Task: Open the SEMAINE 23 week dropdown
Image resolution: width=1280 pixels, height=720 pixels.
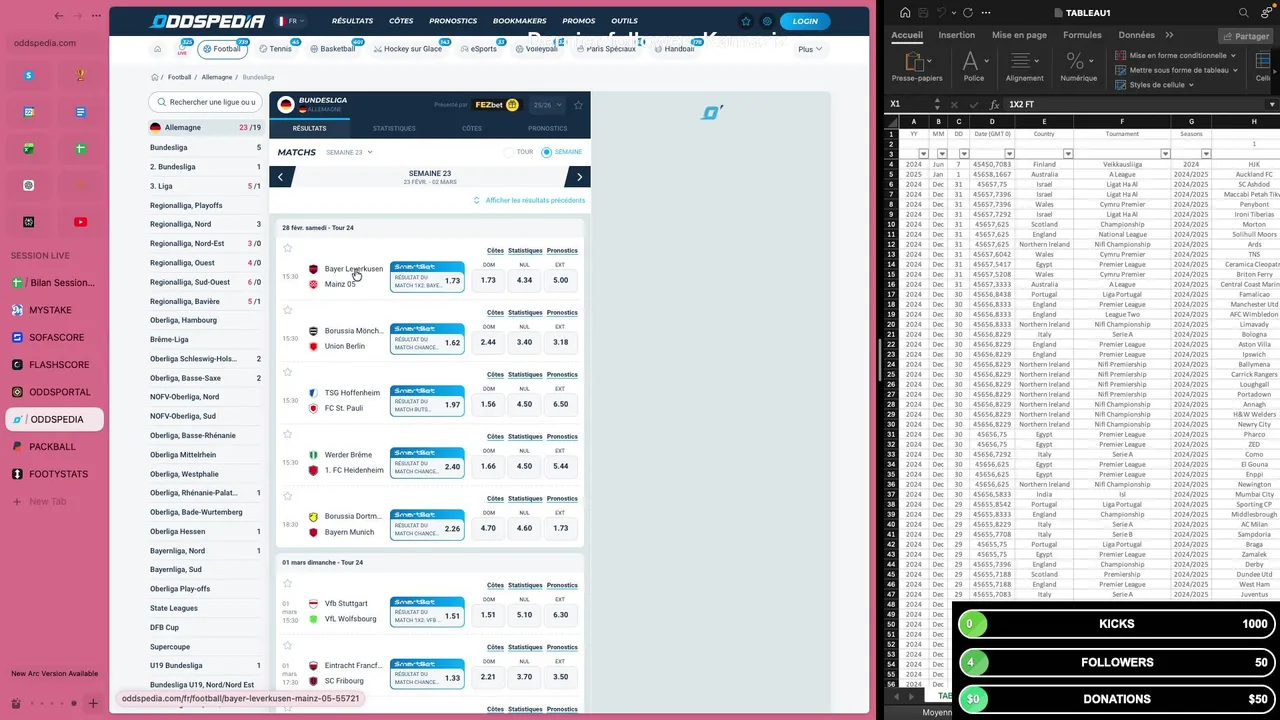Action: [x=349, y=152]
